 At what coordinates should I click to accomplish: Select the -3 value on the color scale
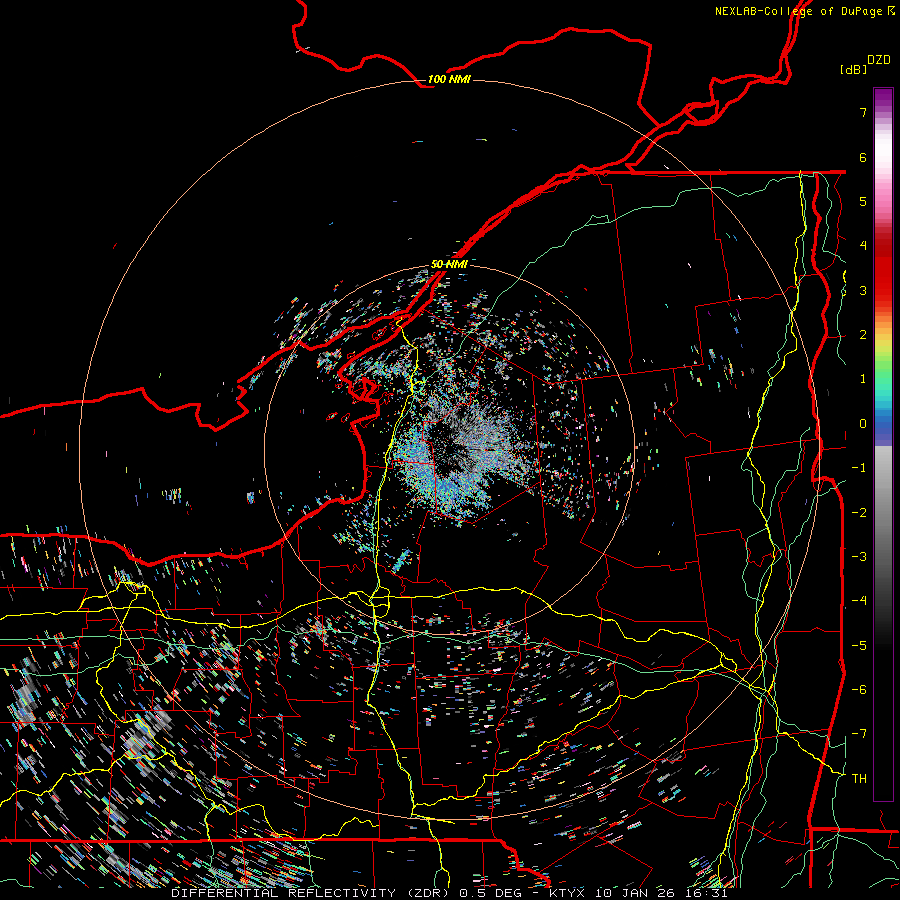point(859,557)
